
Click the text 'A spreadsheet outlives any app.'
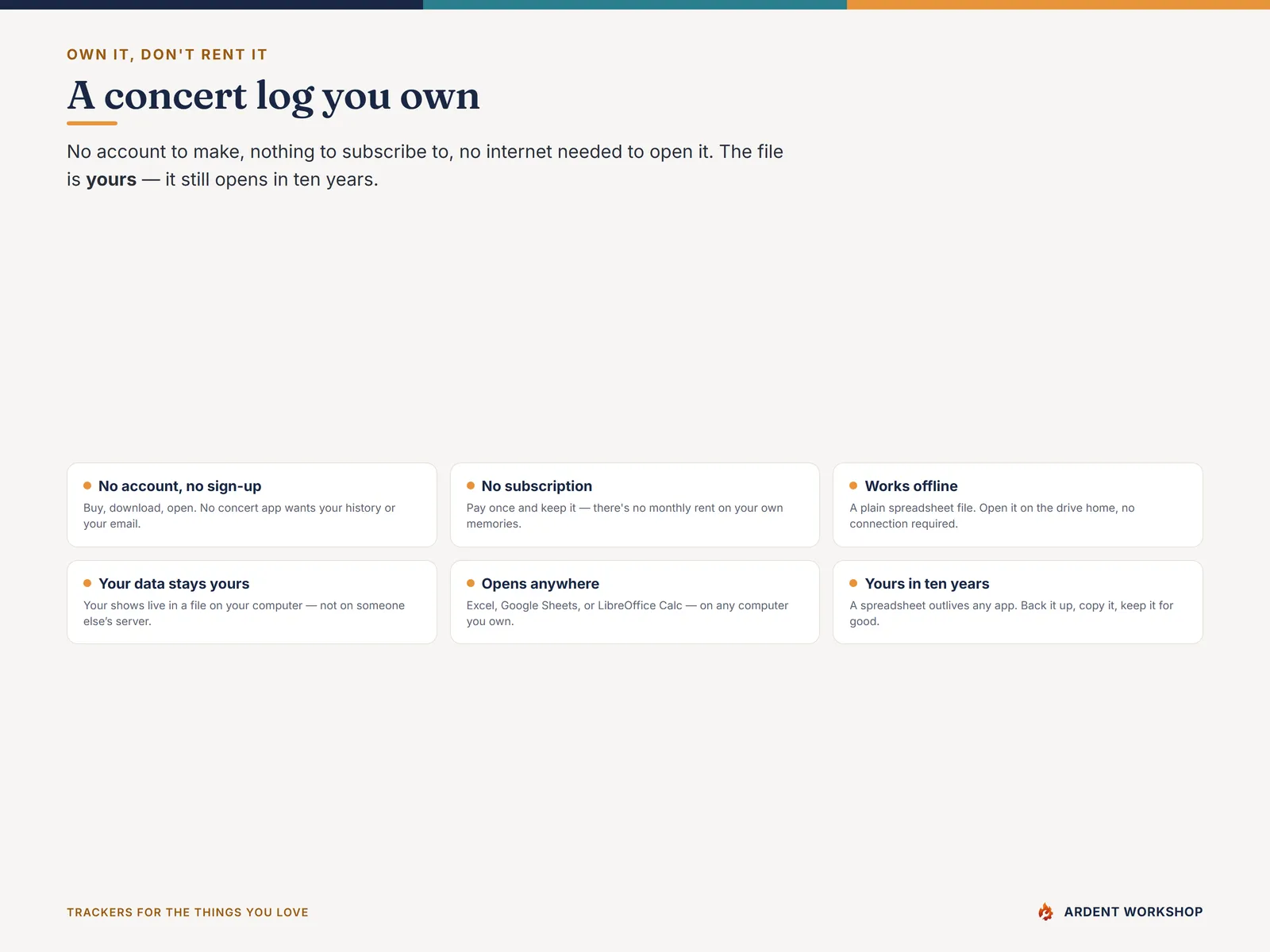933,605
